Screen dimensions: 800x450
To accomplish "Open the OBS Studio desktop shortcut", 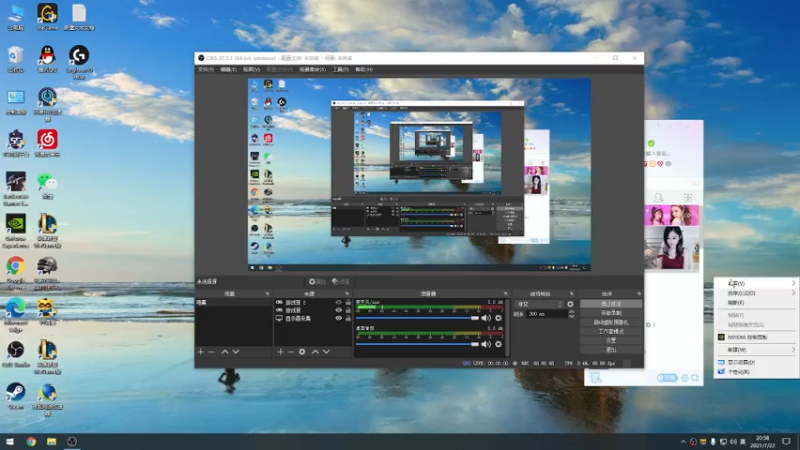I will 16,353.
